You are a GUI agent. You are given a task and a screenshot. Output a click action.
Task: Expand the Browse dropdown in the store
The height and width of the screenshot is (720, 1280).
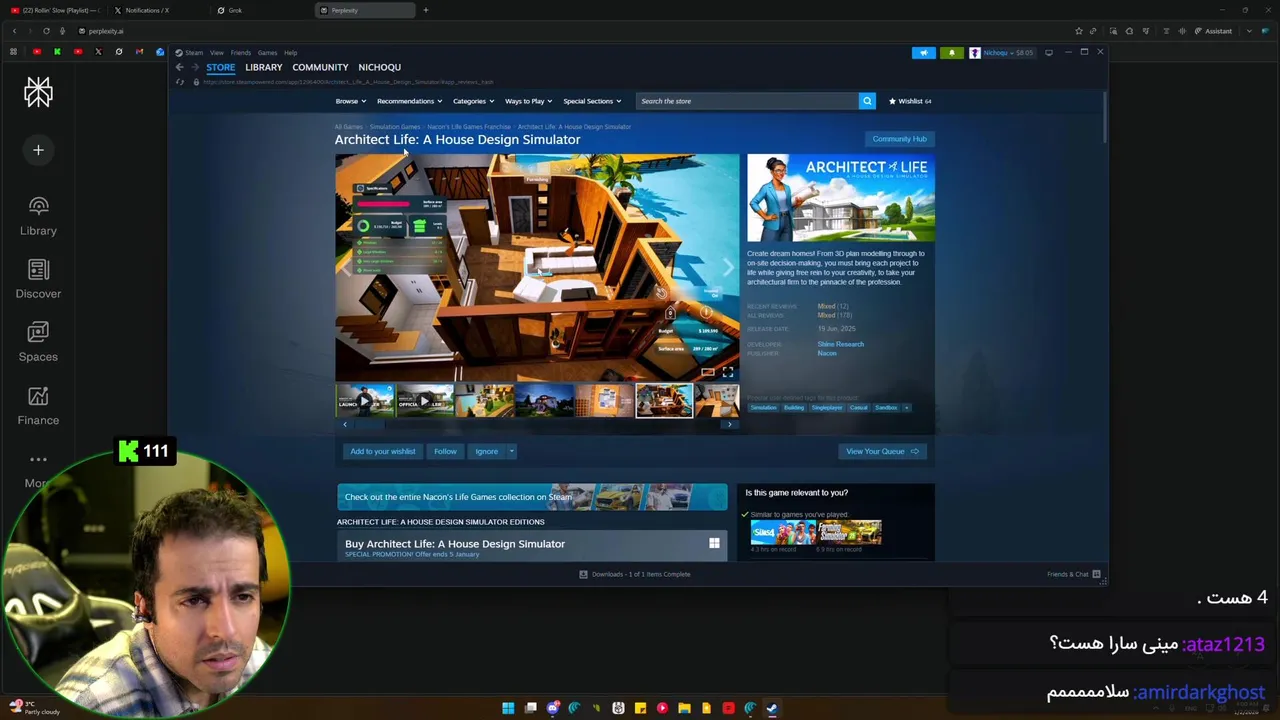click(350, 101)
